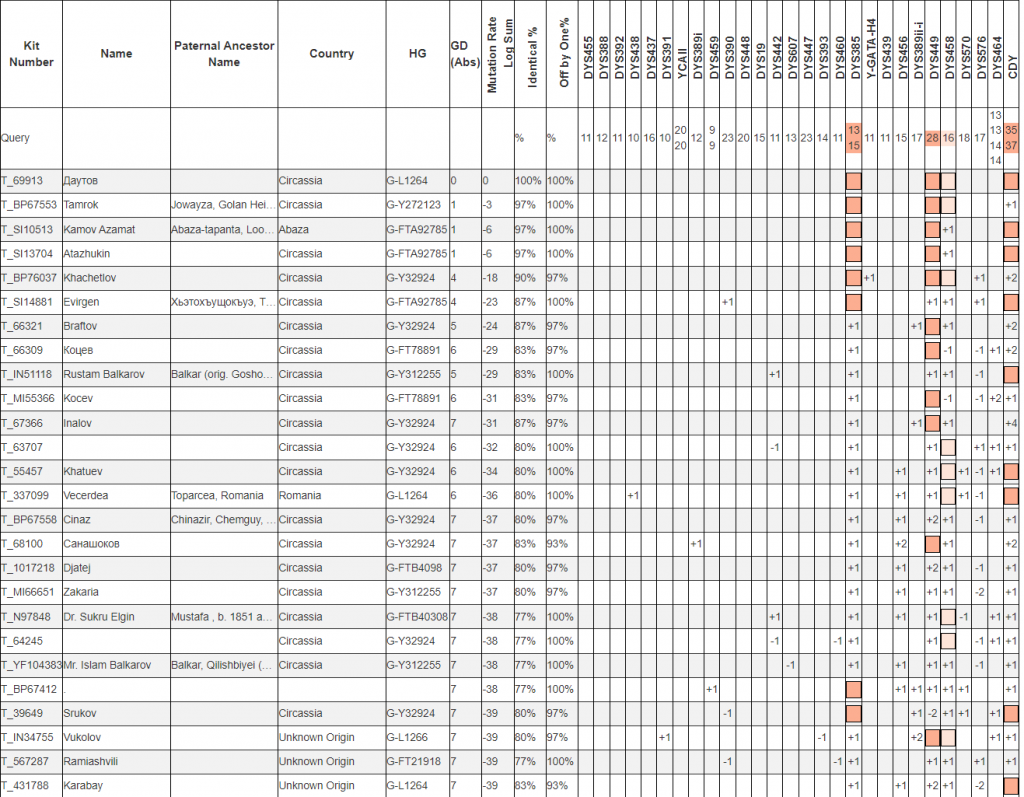Viewport: 1024px width, 797px height.
Task: Click the GD (Abs) column header
Action: pos(465,54)
